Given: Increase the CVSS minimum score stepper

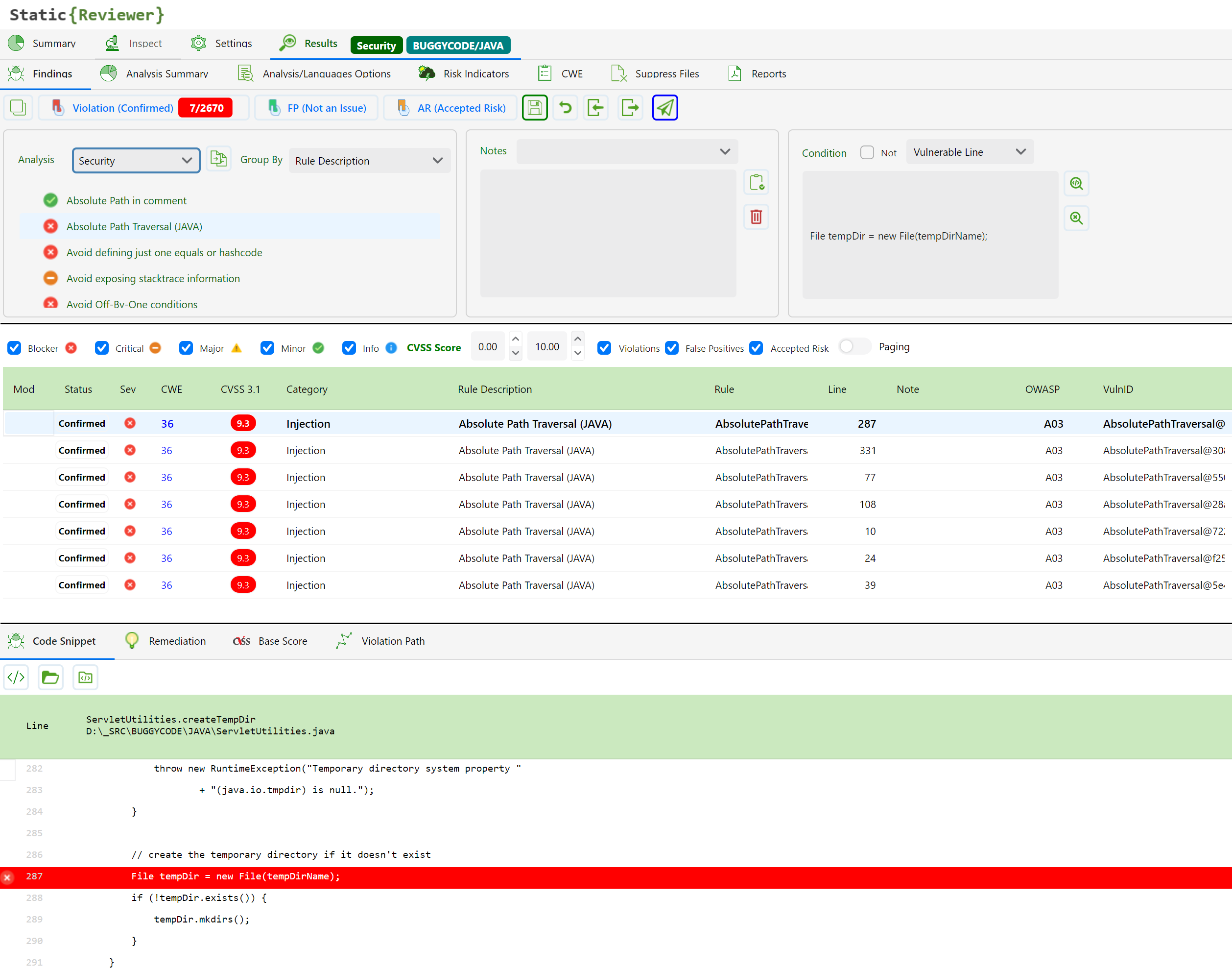Looking at the screenshot, I should tap(516, 340).
